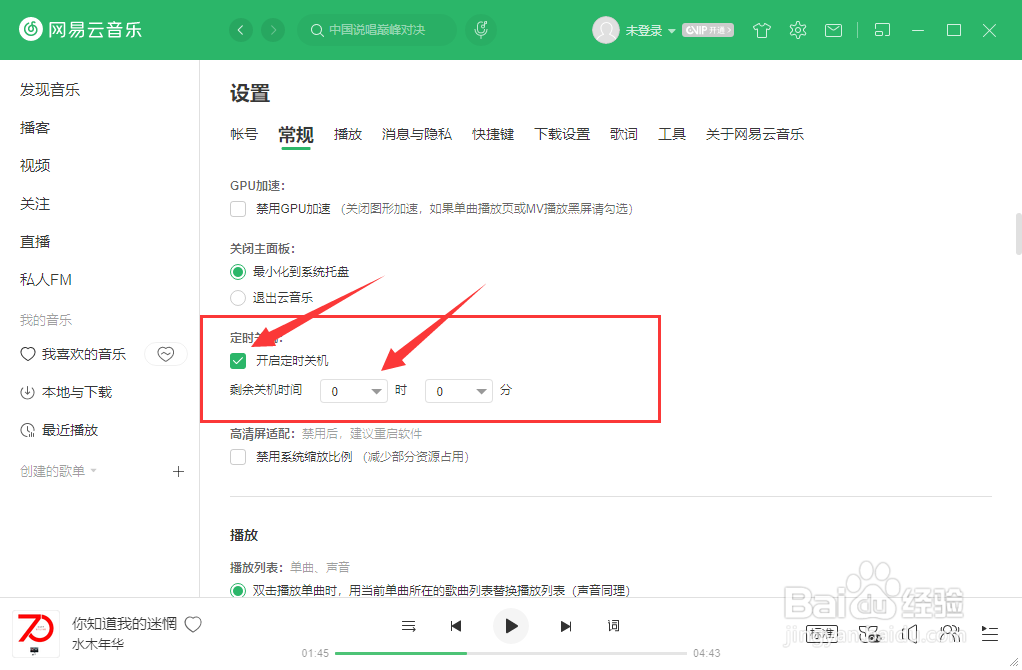Open 直播 in the sidebar
The image size is (1022, 670).
tap(35, 242)
